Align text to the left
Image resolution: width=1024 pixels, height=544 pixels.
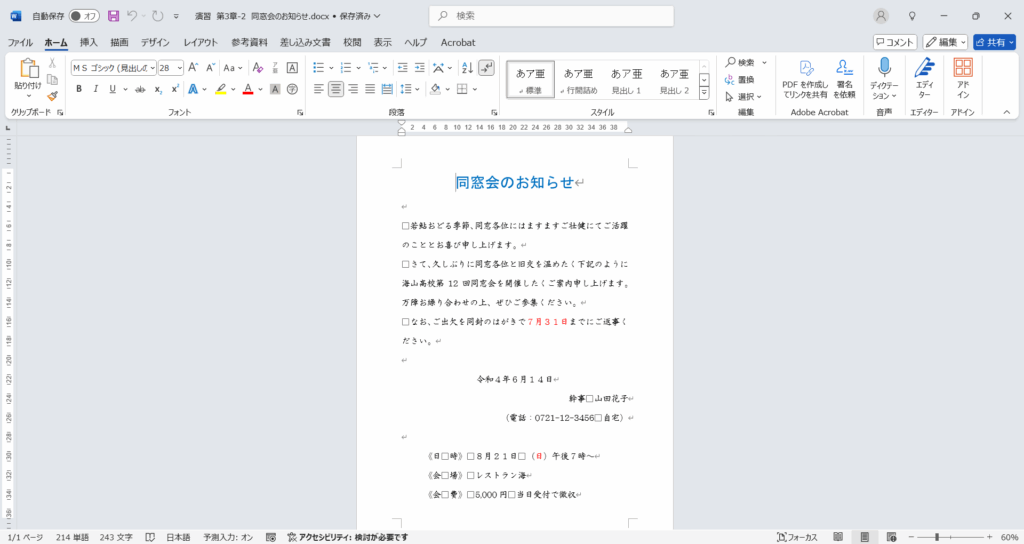pyautogui.click(x=319, y=89)
